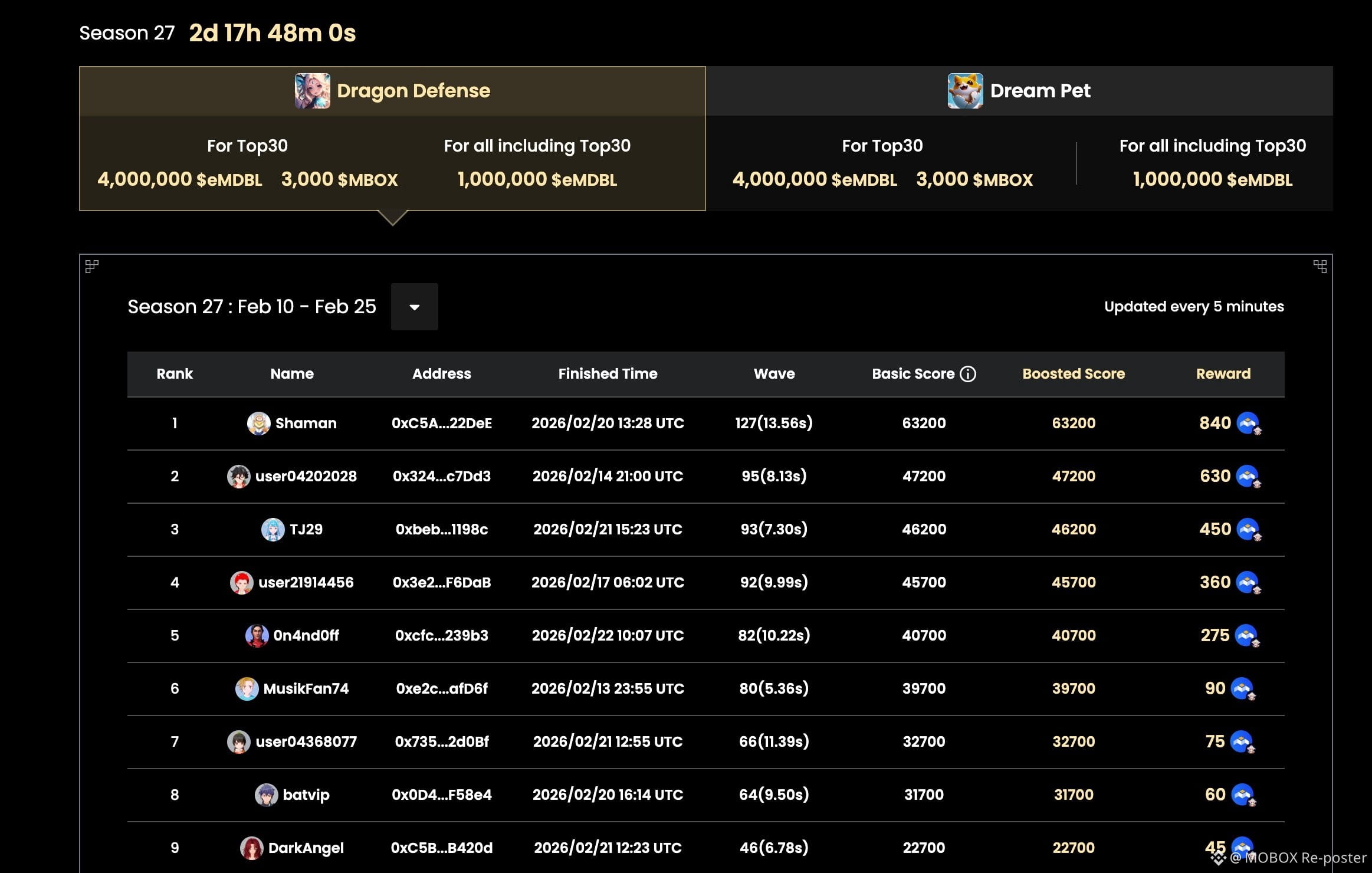This screenshot has height=873, width=1372.
Task: Click the Name column header
Action: pos(292,373)
